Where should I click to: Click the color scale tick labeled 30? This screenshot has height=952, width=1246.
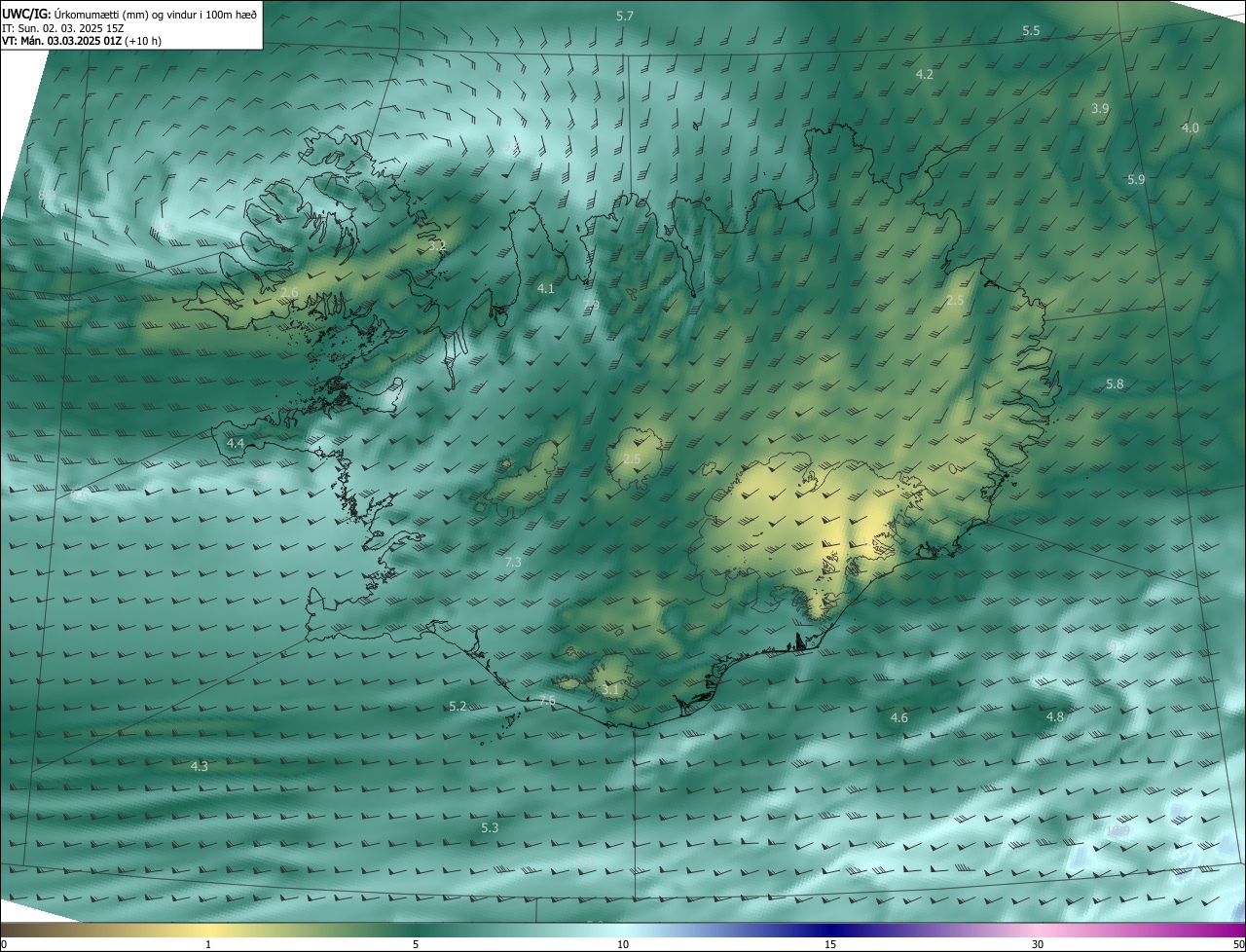click(1038, 945)
